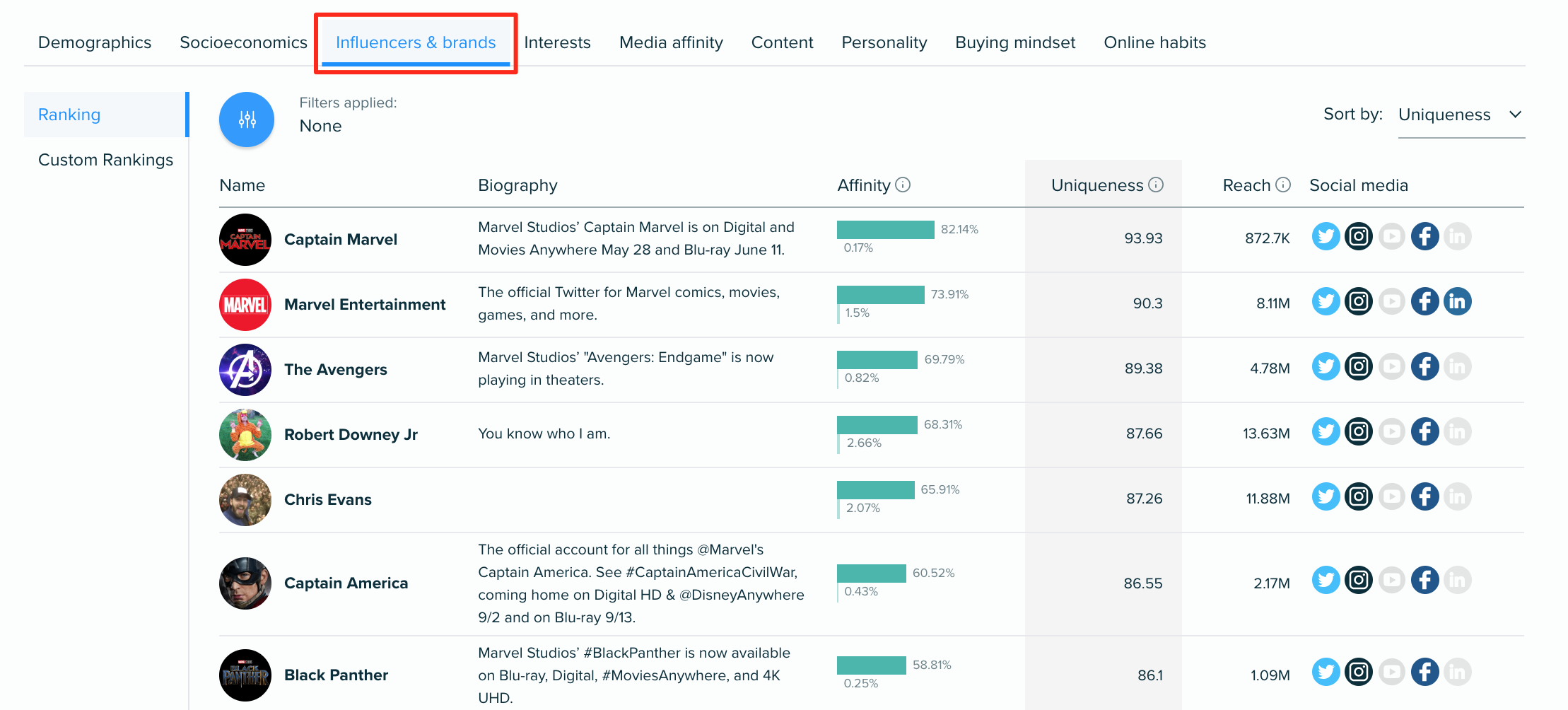The height and width of the screenshot is (710, 1568).
Task: Open Chris Evans' Facebook icon
Action: pos(1425,496)
